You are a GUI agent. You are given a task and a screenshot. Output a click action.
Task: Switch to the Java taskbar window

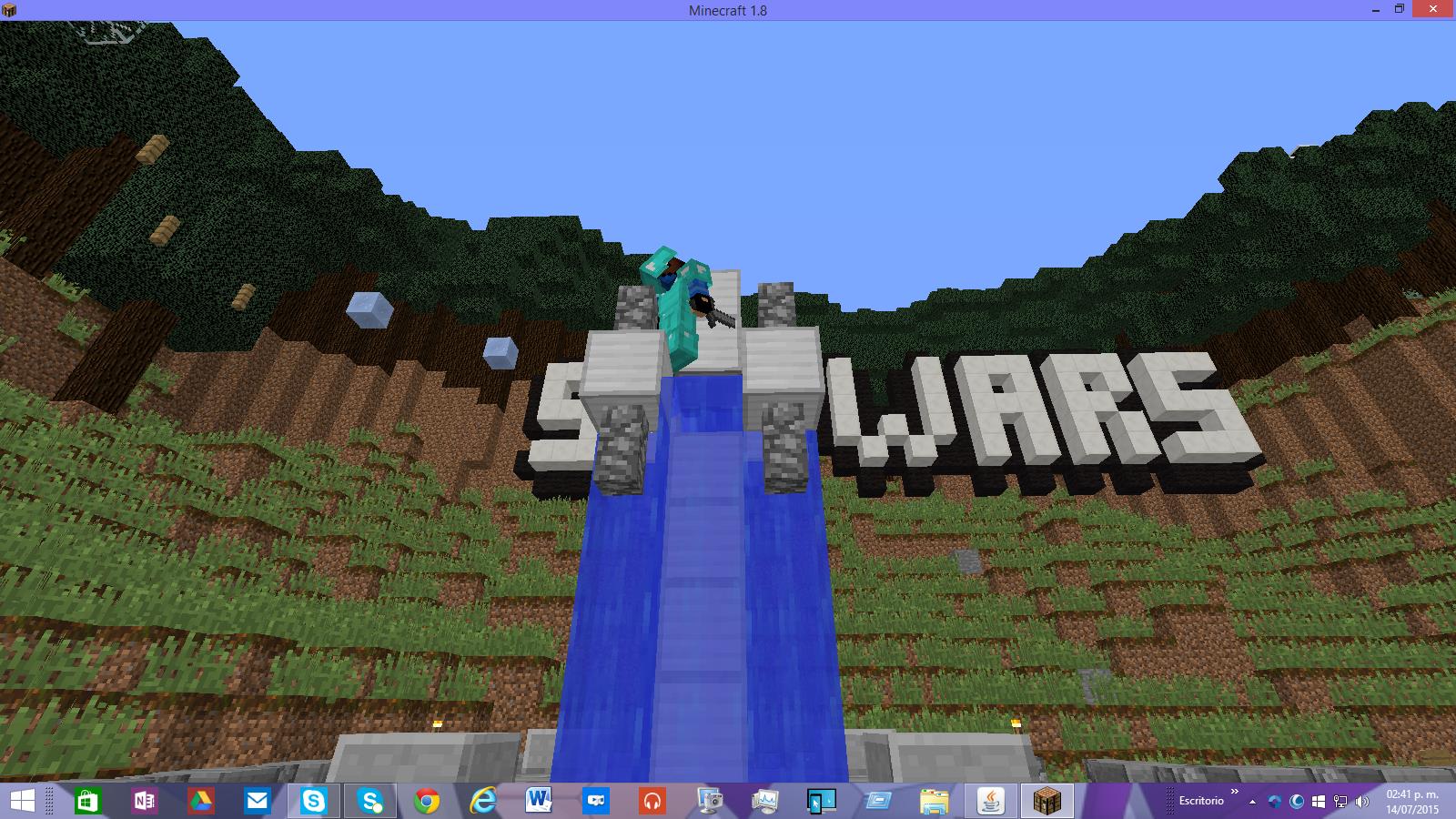click(x=991, y=801)
